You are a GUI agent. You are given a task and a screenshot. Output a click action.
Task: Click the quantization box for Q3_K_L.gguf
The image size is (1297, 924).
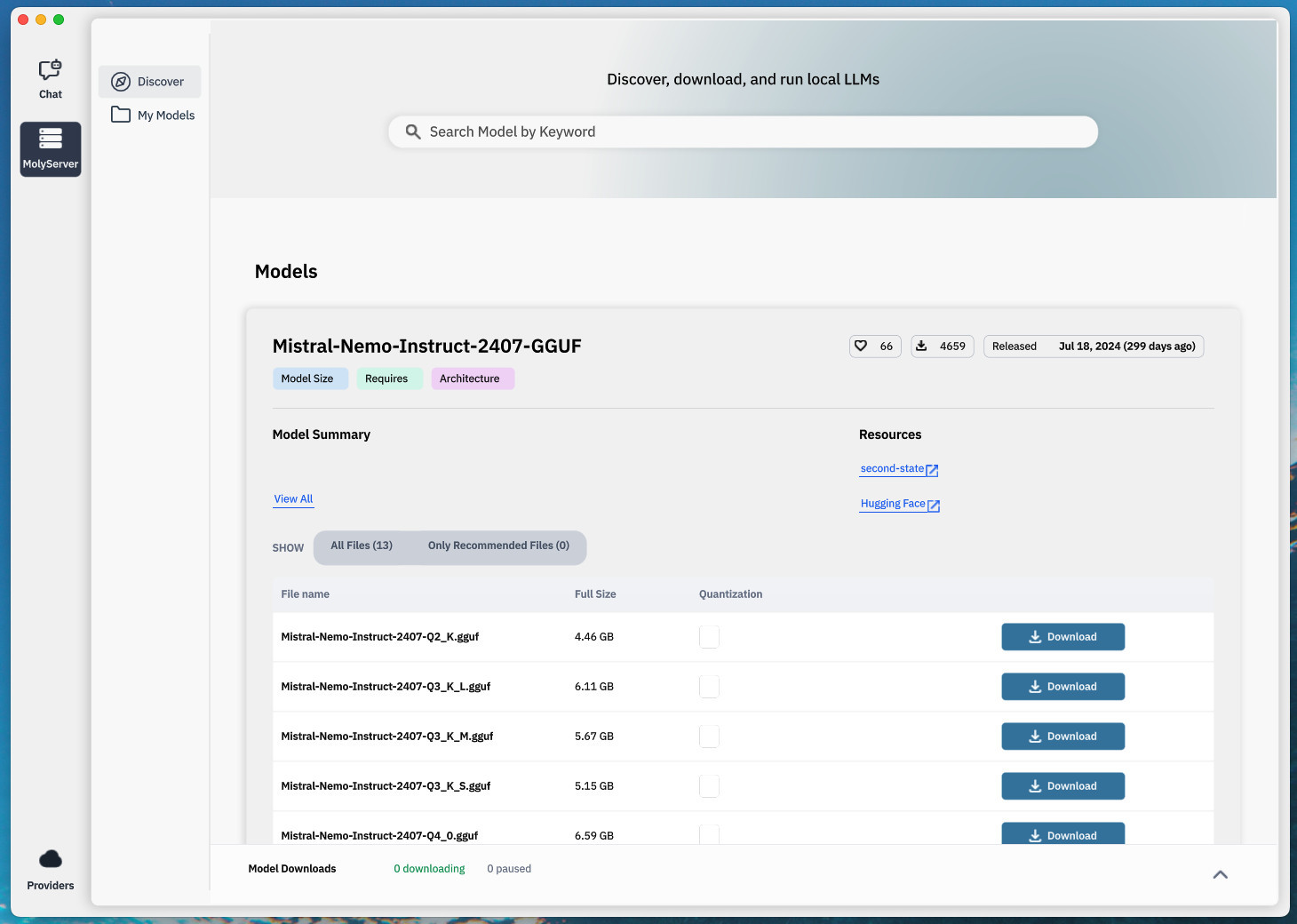(709, 687)
